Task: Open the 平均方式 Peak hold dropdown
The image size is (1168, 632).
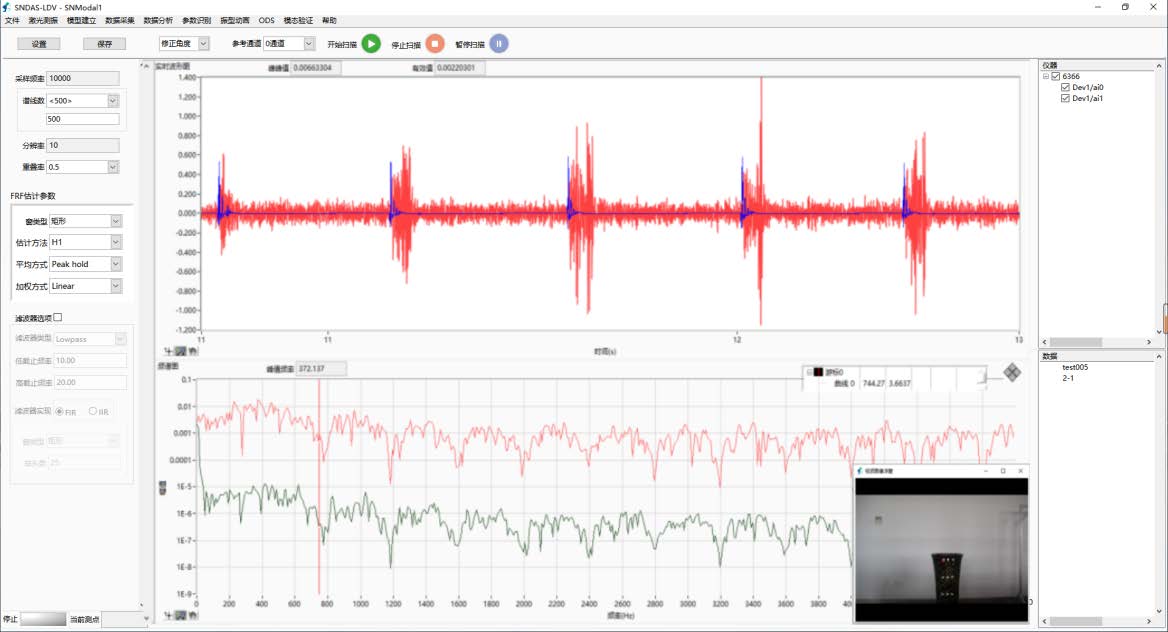Action: pyautogui.click(x=115, y=264)
